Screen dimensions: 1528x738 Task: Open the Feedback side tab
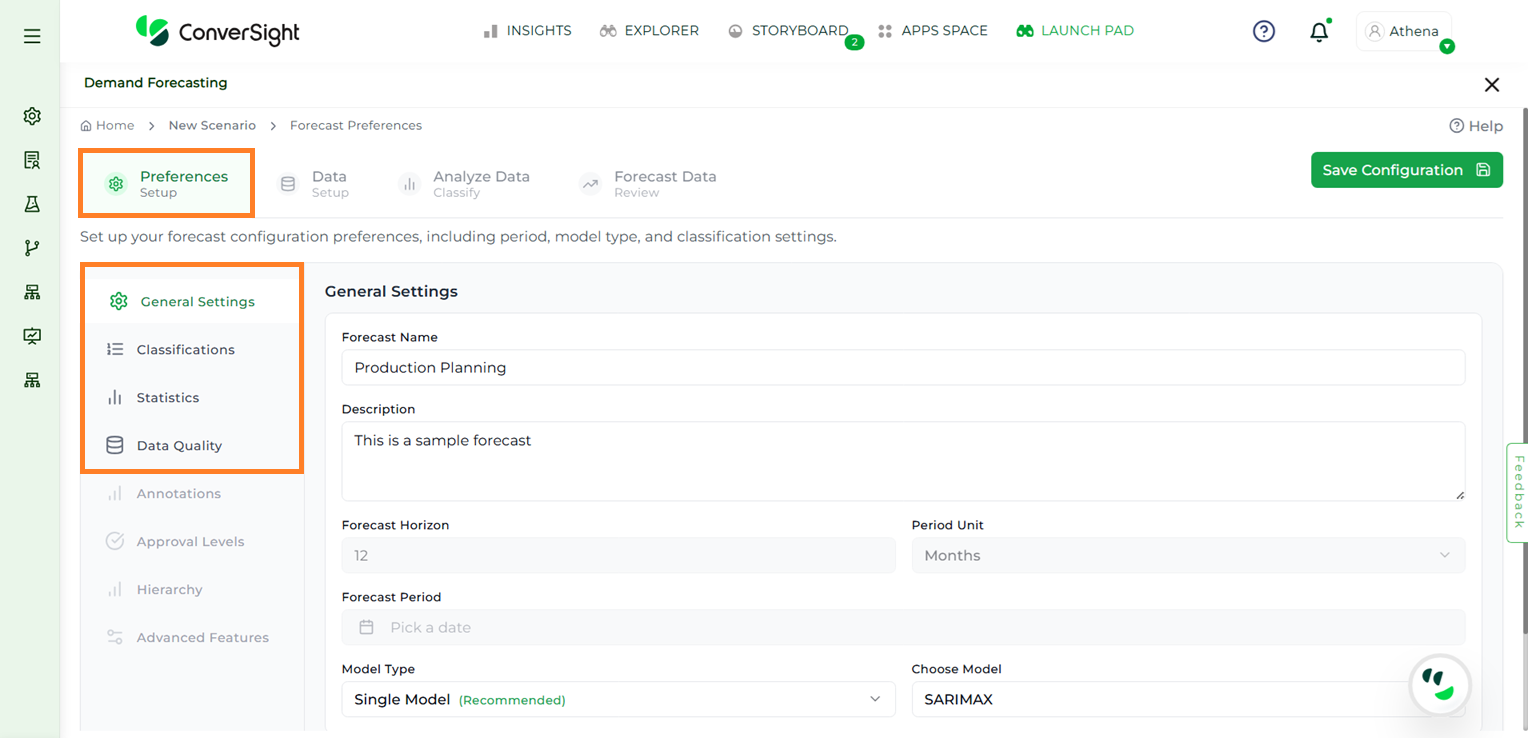tap(1517, 492)
